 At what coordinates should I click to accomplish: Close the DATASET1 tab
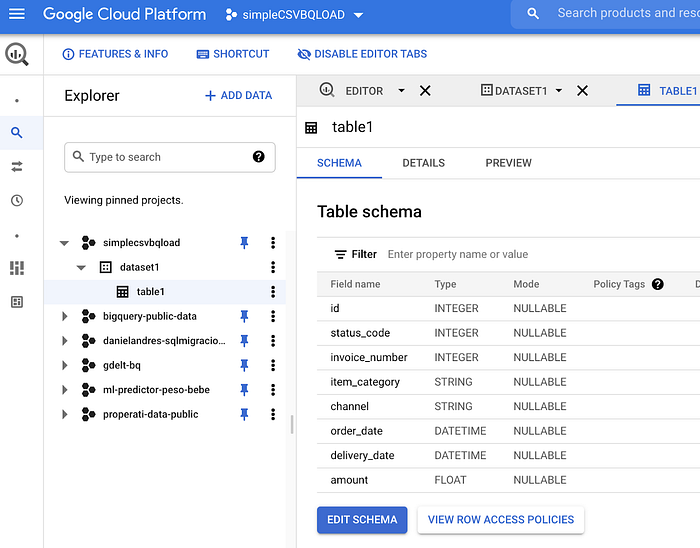582,91
